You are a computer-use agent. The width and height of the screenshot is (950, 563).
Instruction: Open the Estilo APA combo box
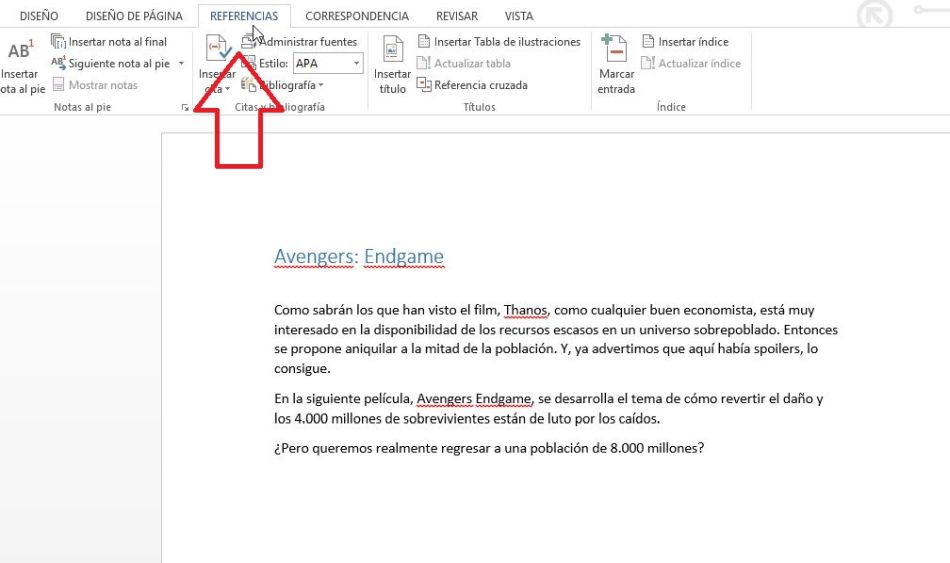tap(328, 63)
